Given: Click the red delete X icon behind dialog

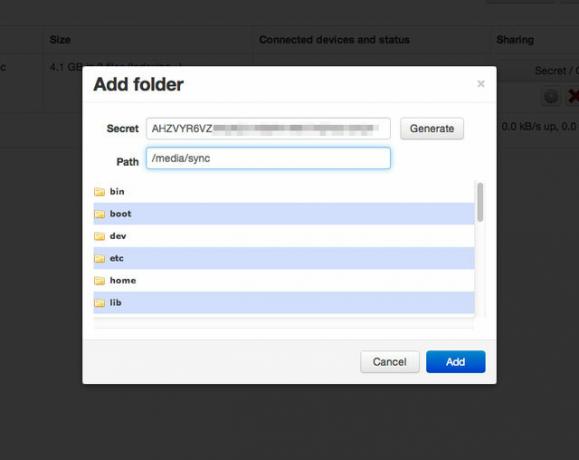Looking at the screenshot, I should click(573, 97).
